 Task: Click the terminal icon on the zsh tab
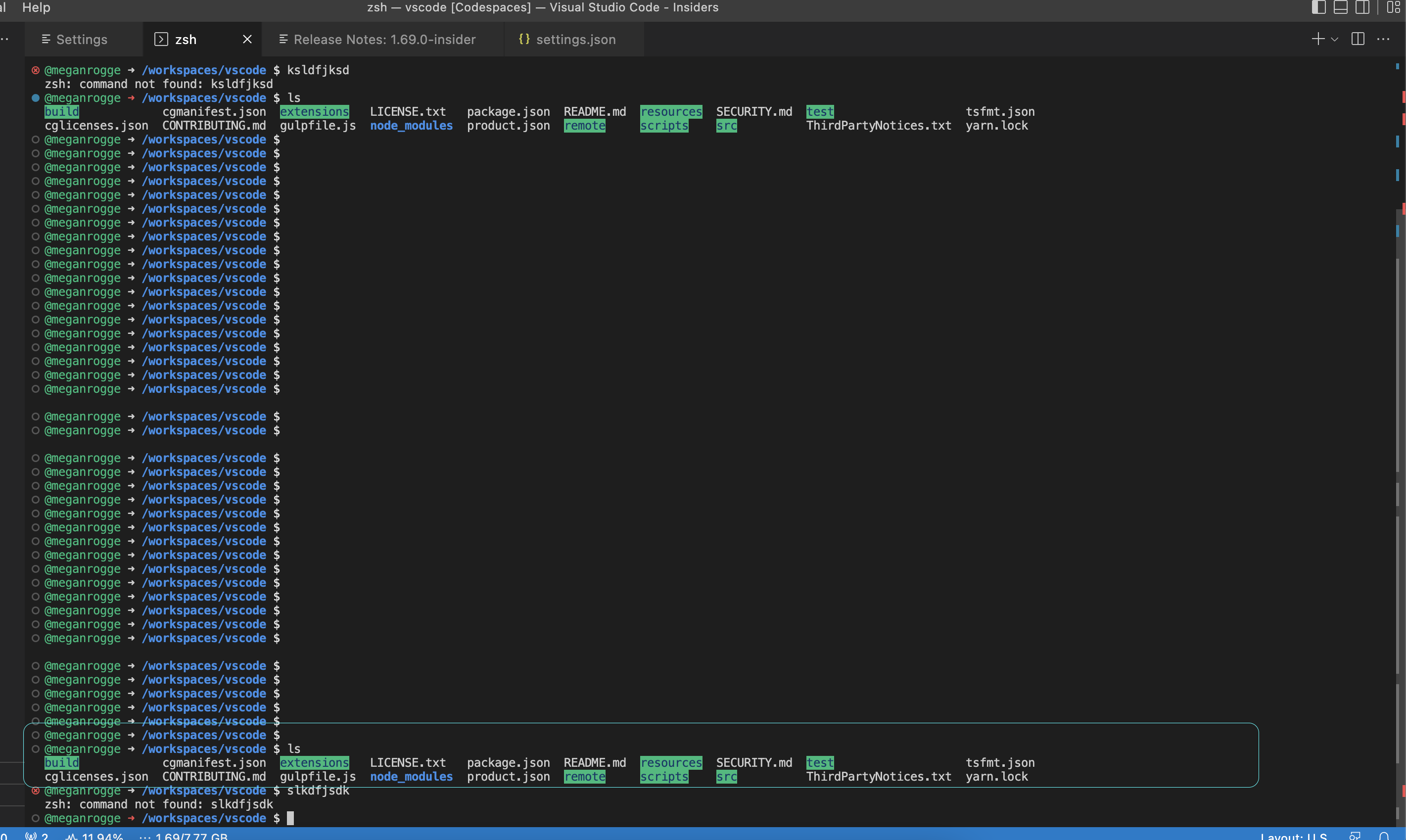[x=161, y=39]
